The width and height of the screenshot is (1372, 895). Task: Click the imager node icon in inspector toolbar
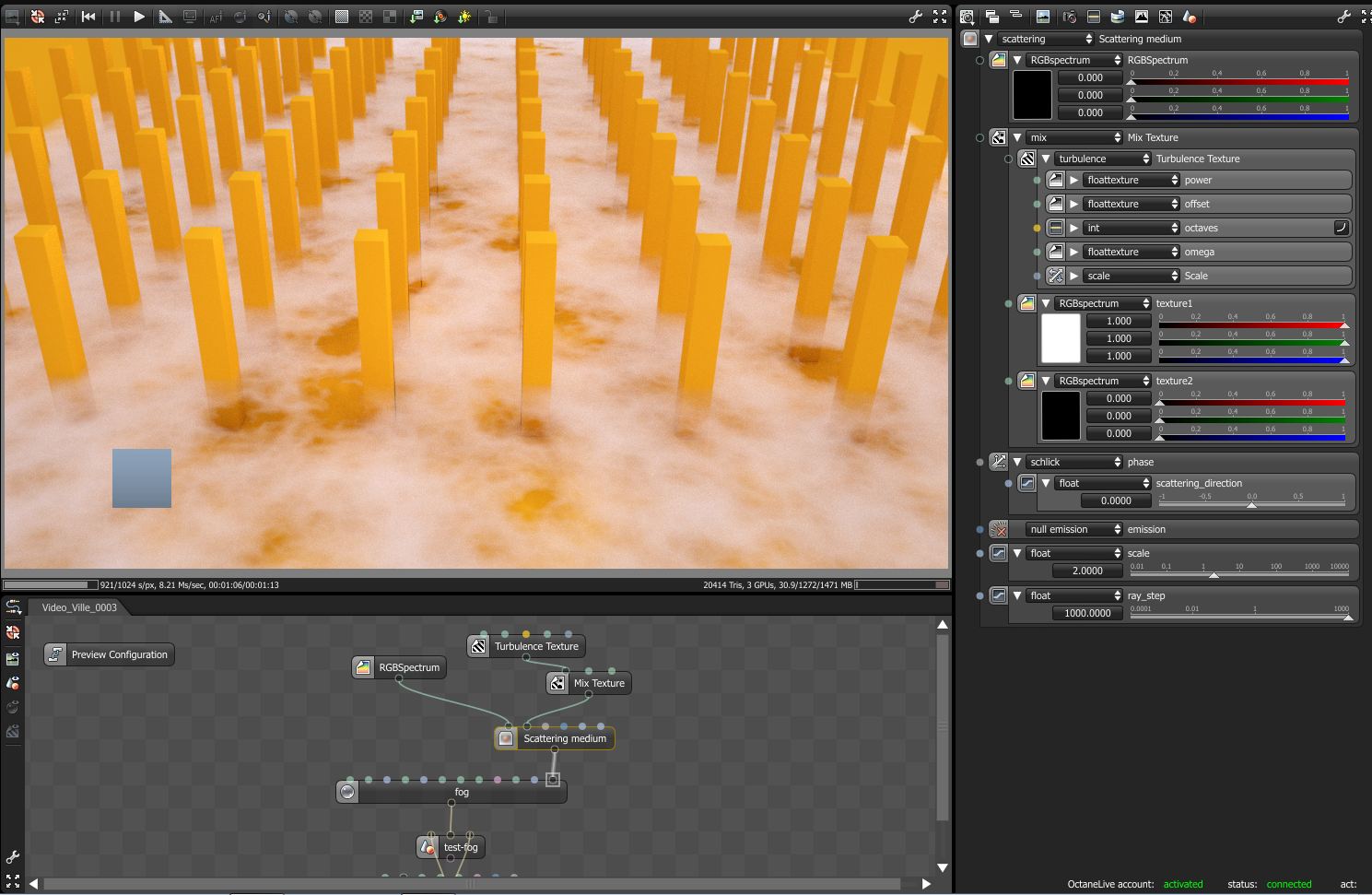pyautogui.click(x=1142, y=17)
